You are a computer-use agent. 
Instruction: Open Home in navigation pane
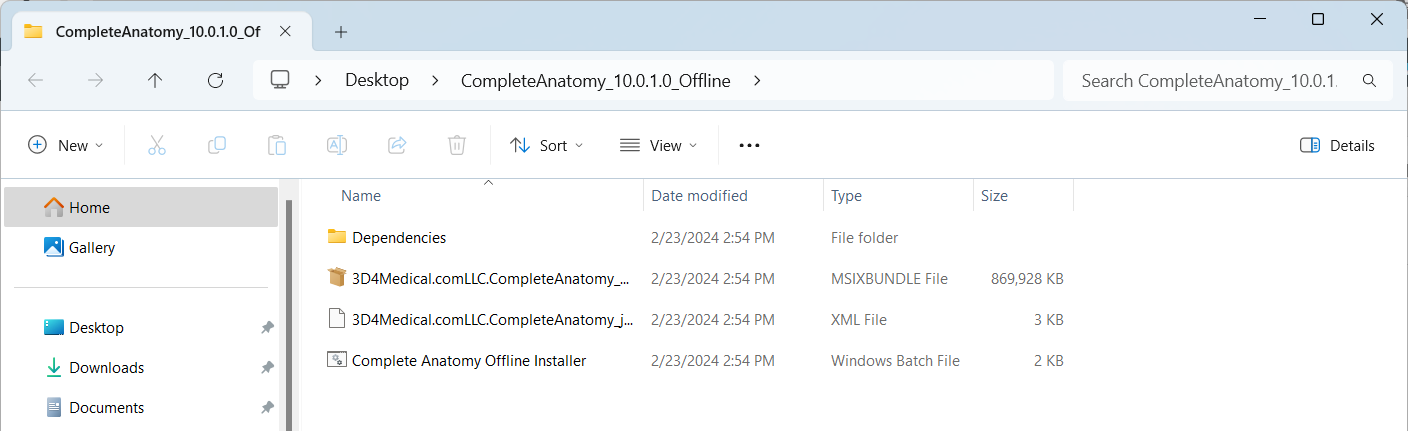coord(141,207)
